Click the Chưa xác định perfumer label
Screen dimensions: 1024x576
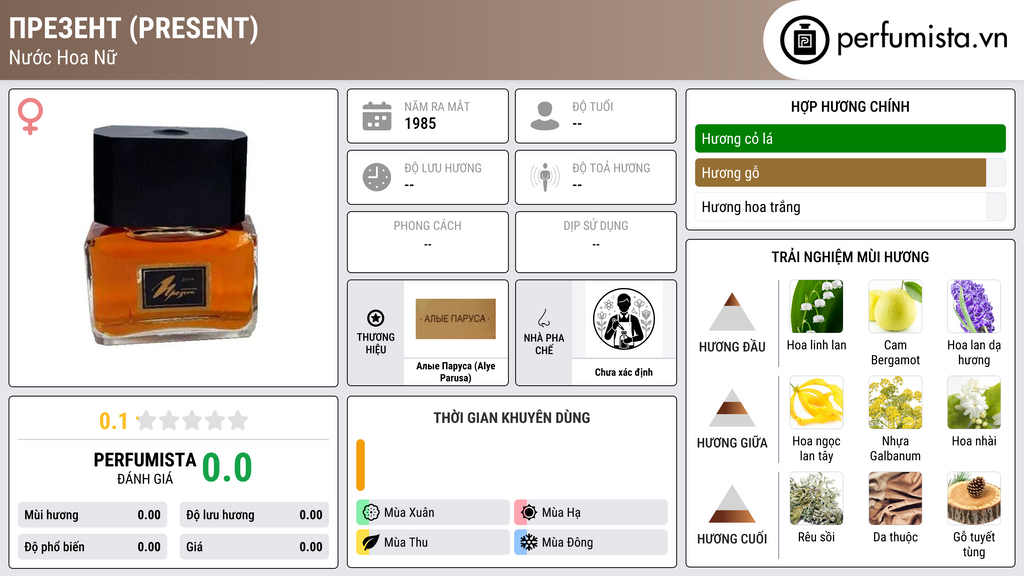tap(624, 372)
